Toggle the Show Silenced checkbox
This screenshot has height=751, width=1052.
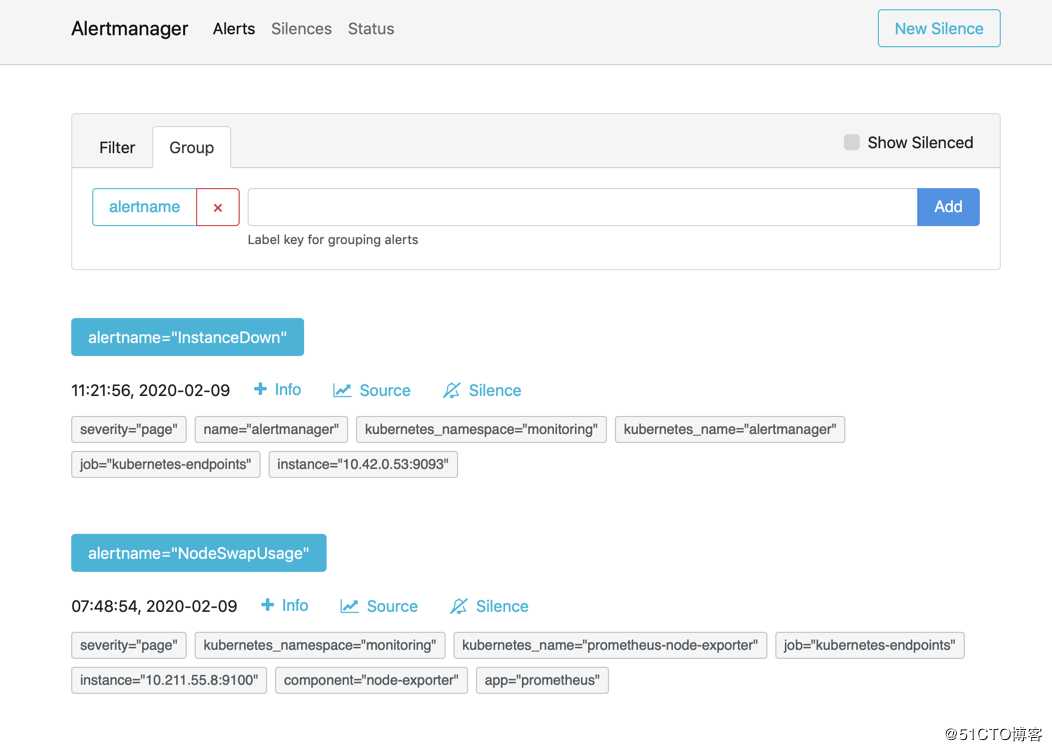click(x=851, y=142)
